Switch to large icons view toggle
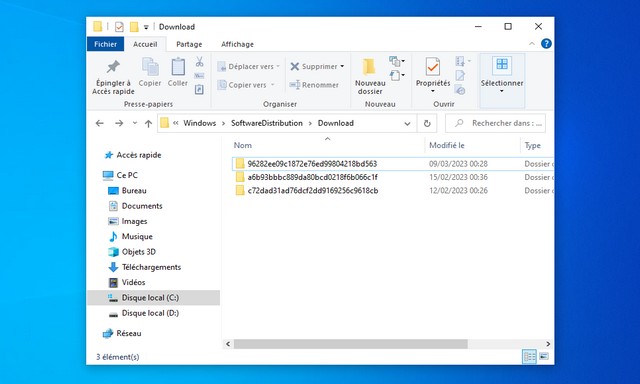 click(544, 356)
